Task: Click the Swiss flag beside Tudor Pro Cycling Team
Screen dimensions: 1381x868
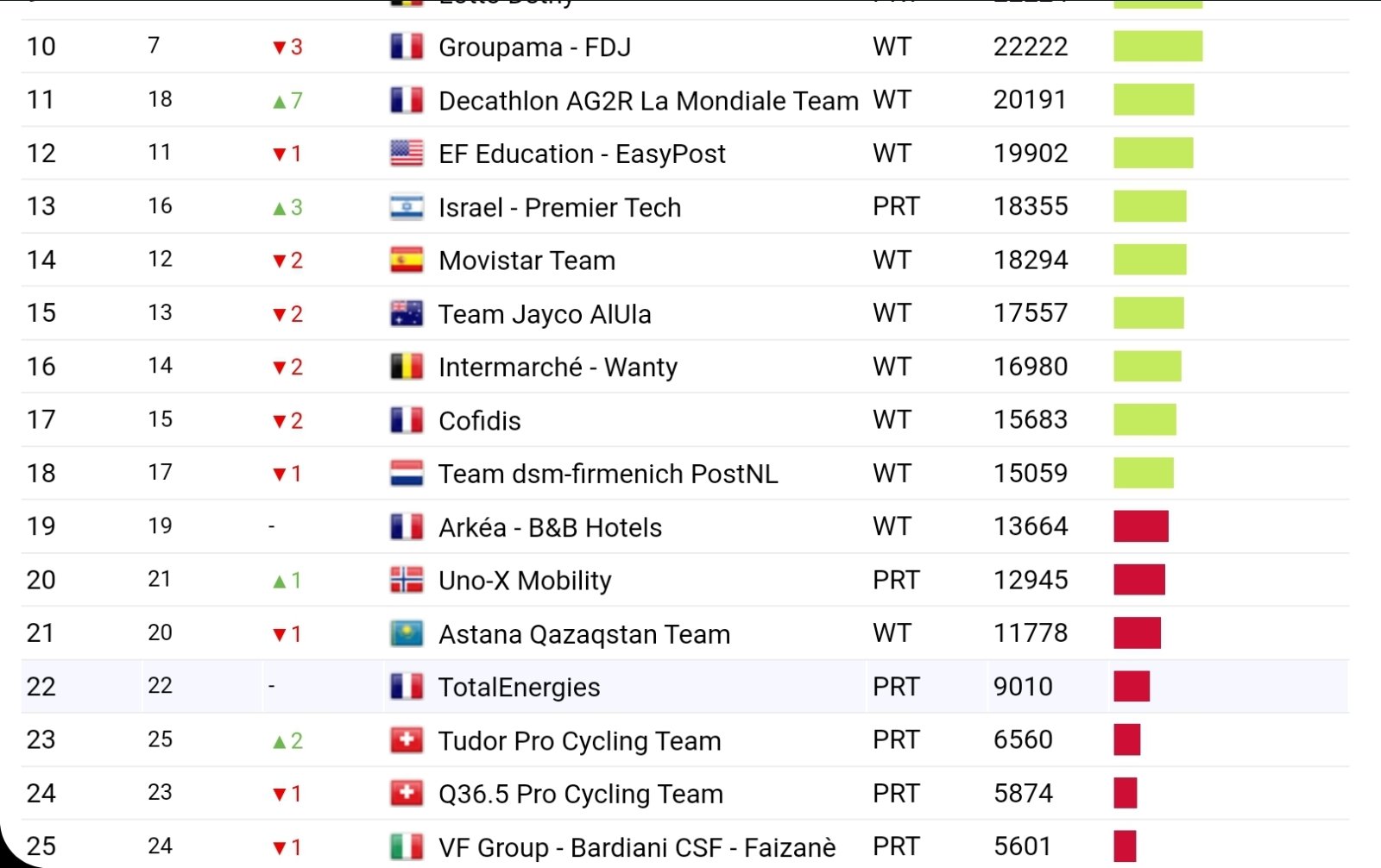Action: tap(407, 740)
